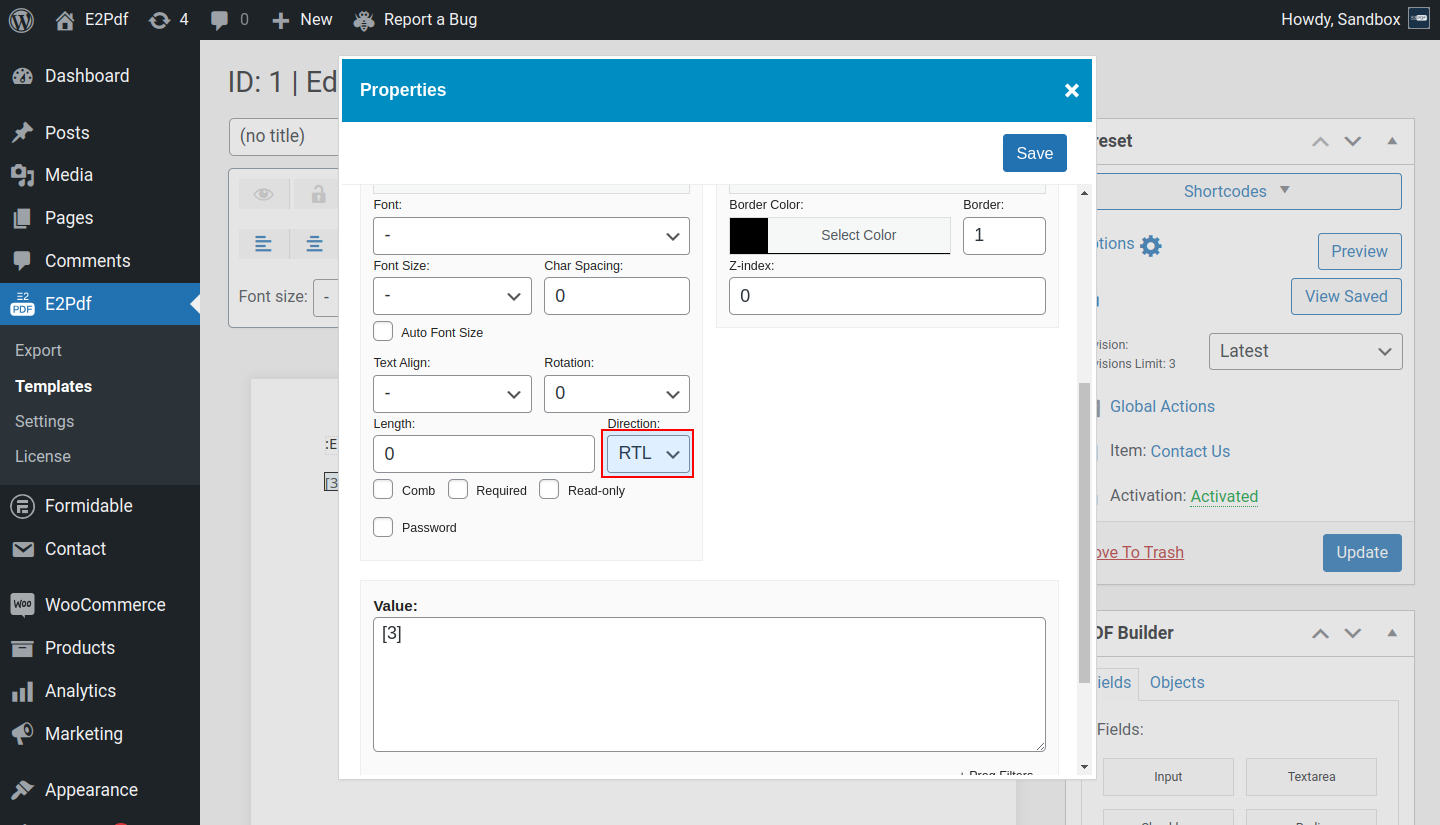Image resolution: width=1440 pixels, height=825 pixels.
Task: Click the black border color swatch
Action: (x=749, y=235)
